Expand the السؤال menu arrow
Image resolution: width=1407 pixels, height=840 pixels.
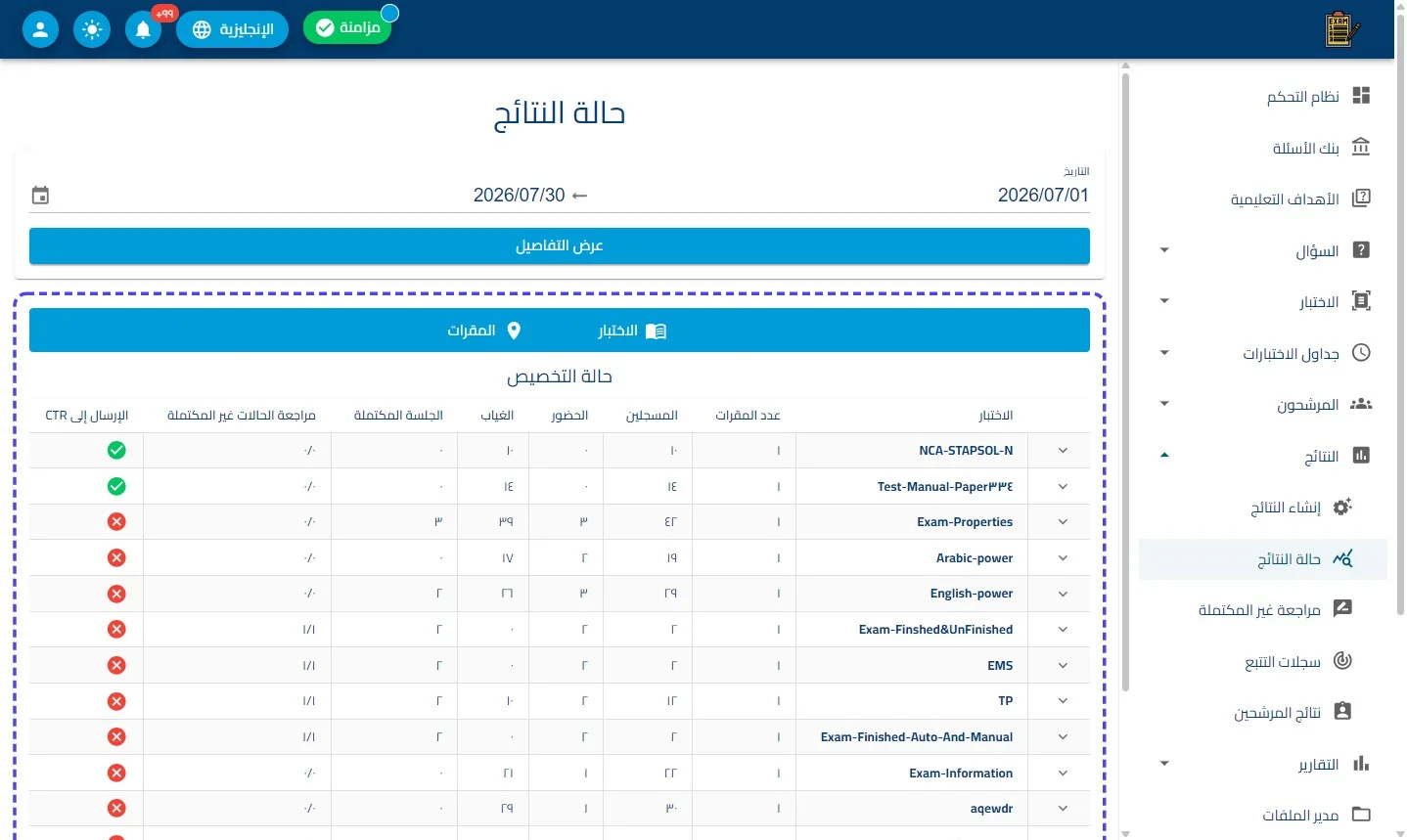[1164, 250]
